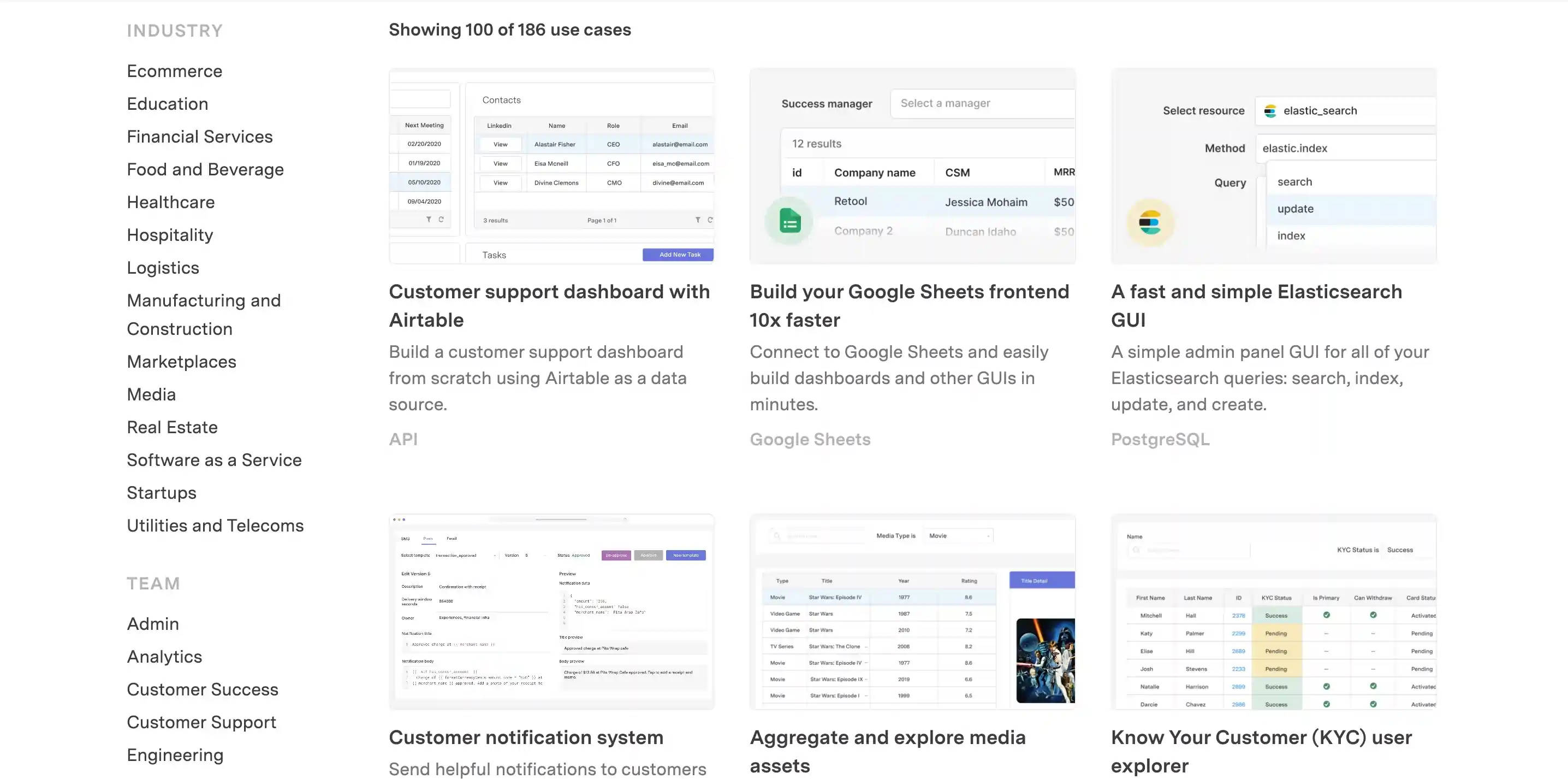Click the elastic_search resource icon
This screenshot has height=779, width=1568.
(1270, 110)
